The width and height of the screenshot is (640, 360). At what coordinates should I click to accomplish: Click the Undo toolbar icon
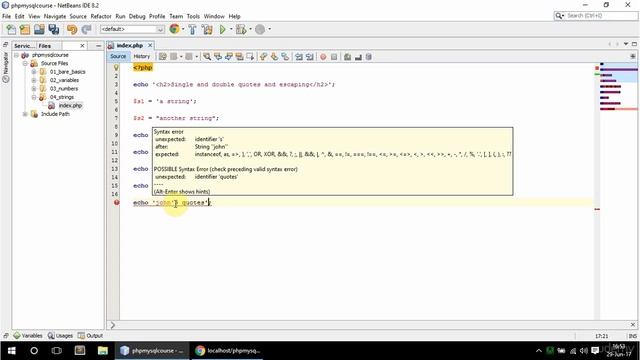tap(72, 29)
